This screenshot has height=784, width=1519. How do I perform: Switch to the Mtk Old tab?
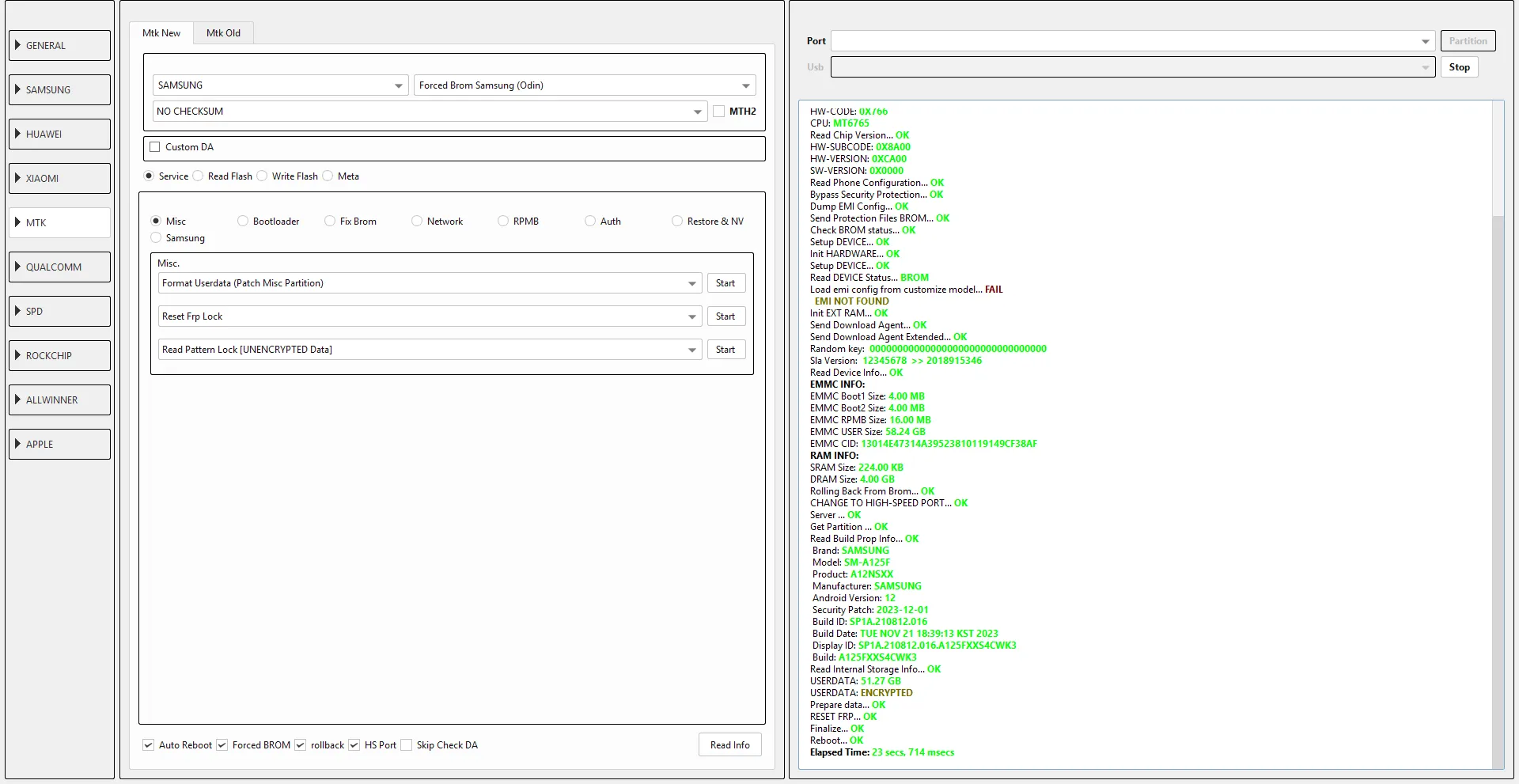click(223, 33)
